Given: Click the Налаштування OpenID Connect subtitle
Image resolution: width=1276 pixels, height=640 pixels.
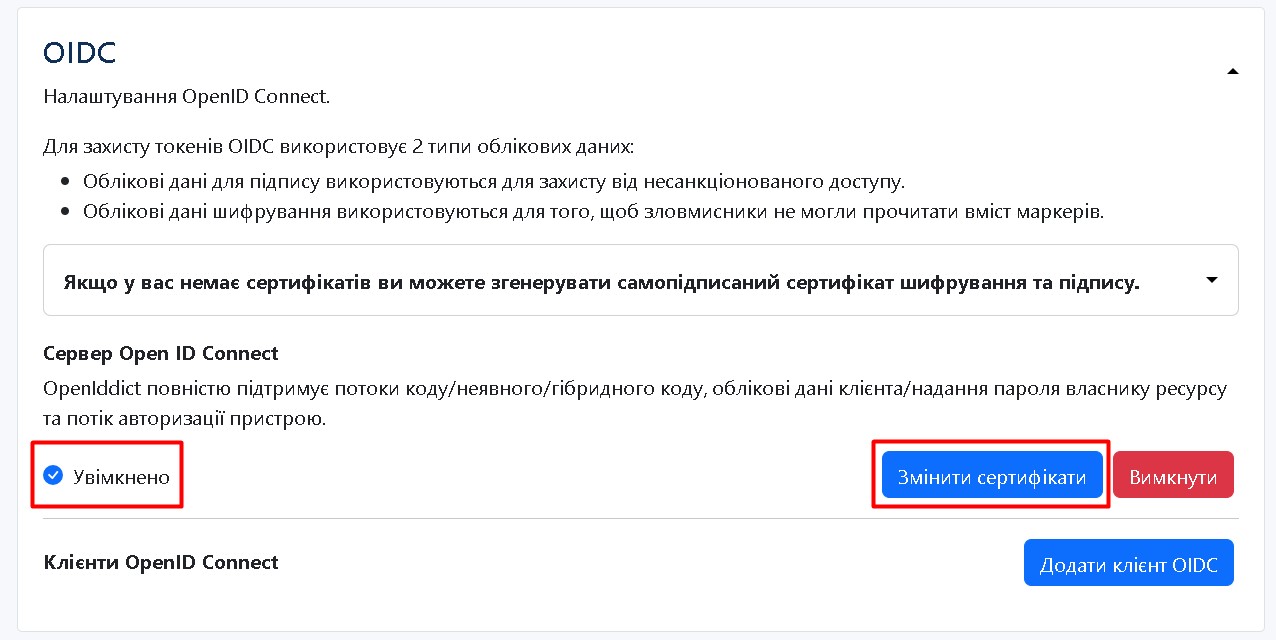Looking at the screenshot, I should point(187,97).
